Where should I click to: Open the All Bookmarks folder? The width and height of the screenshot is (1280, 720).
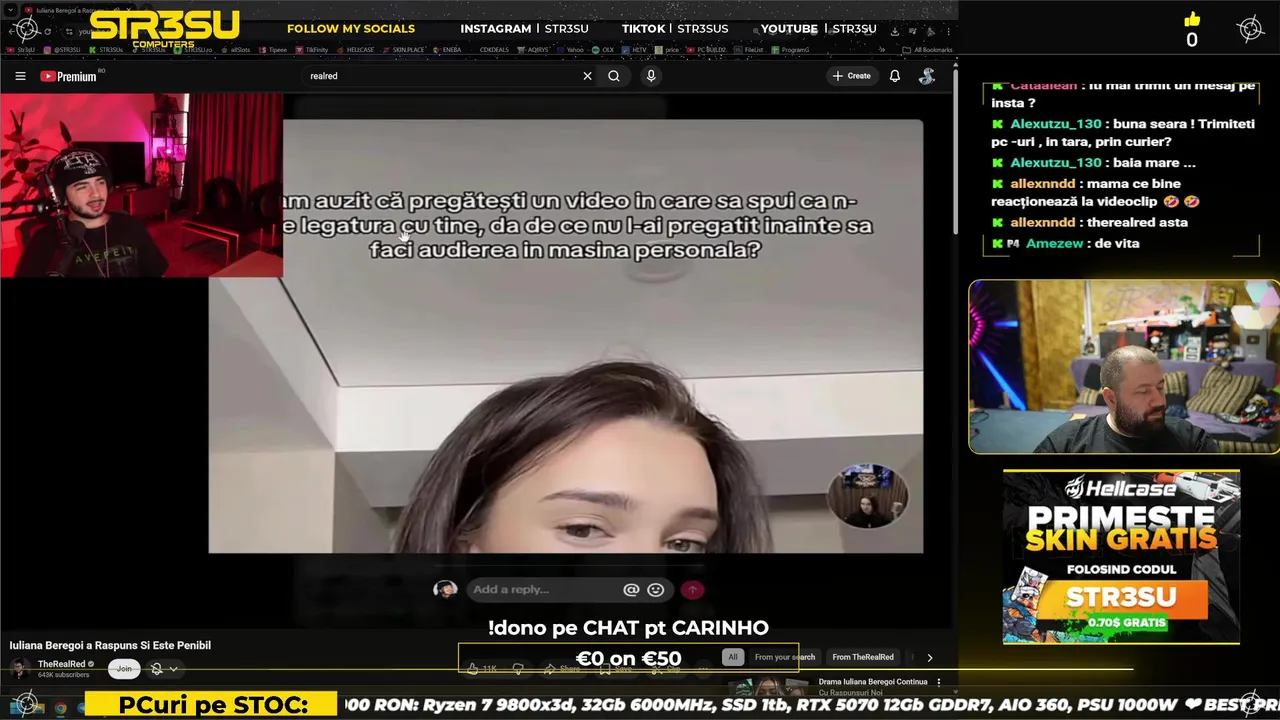point(927,49)
